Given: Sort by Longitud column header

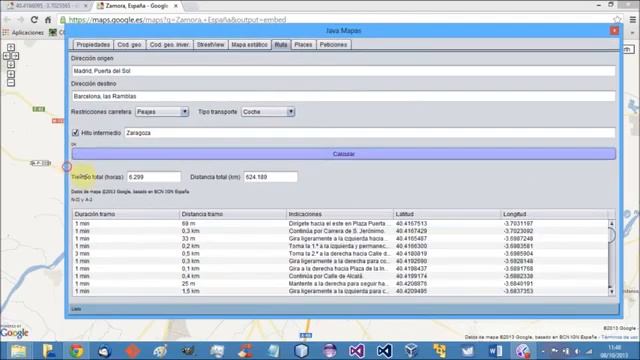Looking at the screenshot, I should [554, 214].
